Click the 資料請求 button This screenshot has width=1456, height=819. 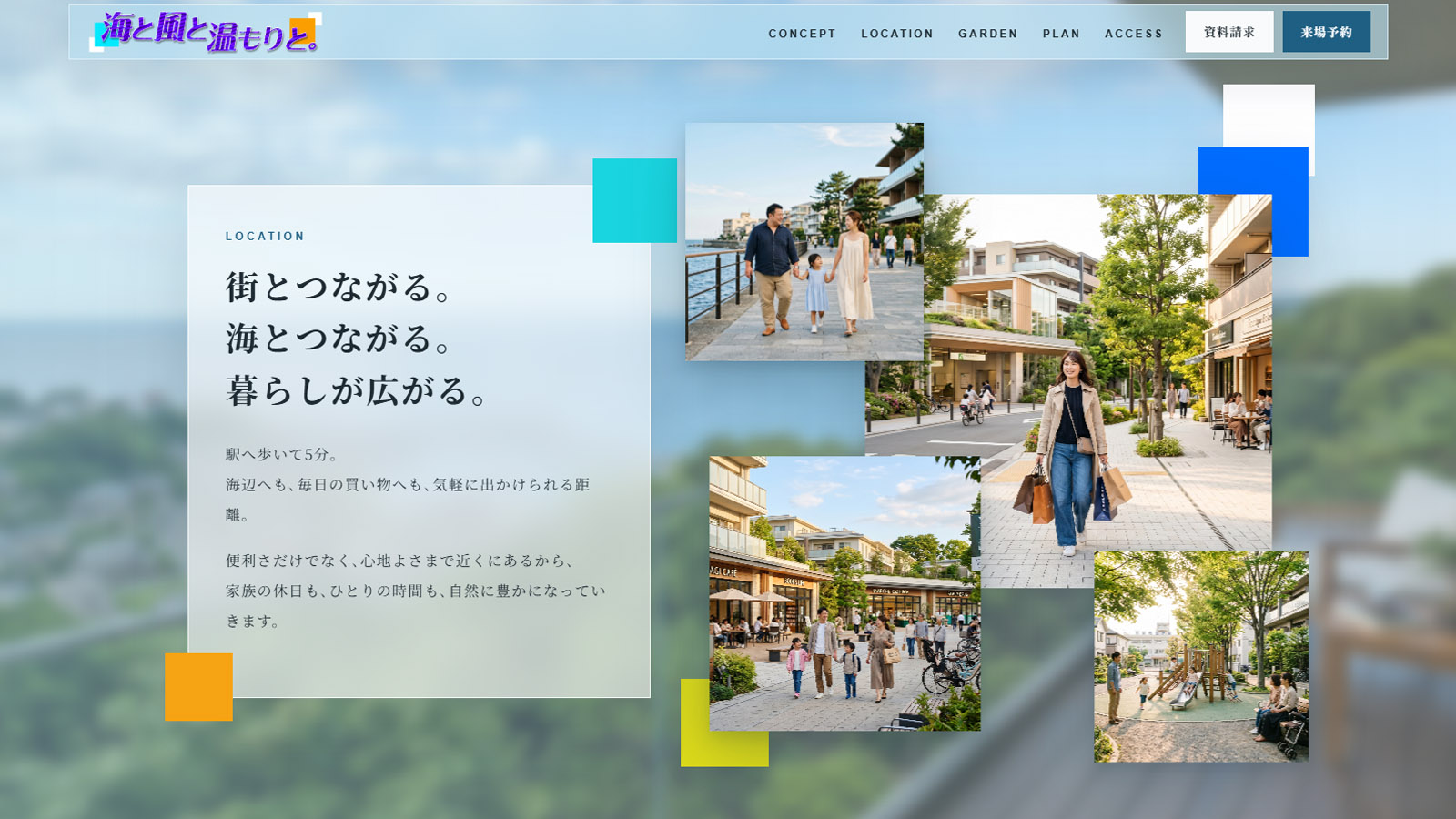[x=1229, y=32]
